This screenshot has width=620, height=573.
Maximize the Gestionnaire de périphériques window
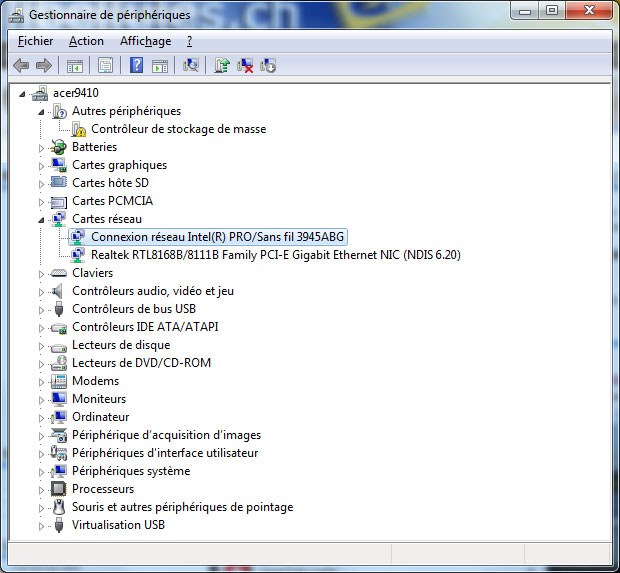[x=552, y=11]
